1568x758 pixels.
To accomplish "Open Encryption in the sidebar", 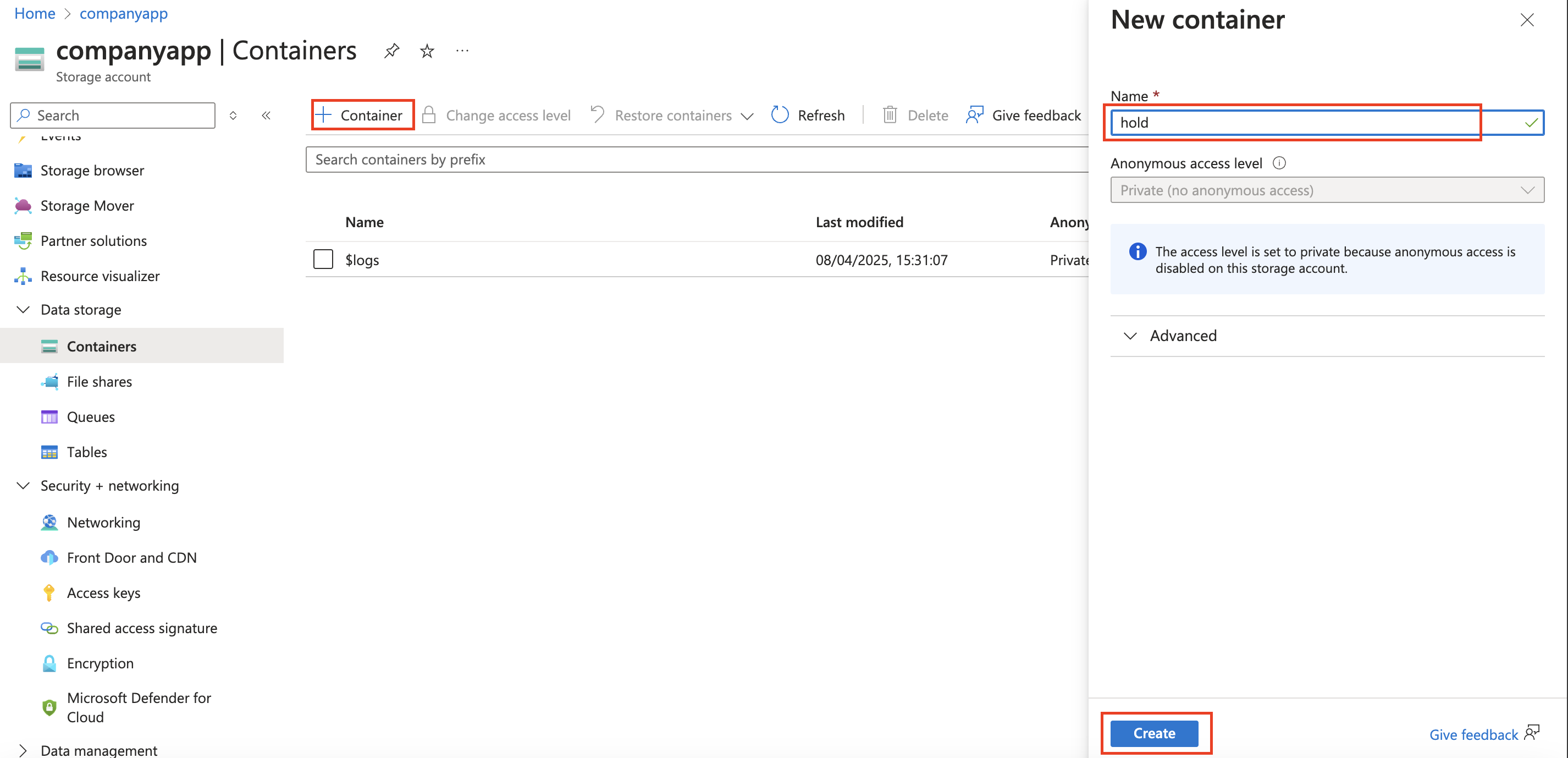I will tap(101, 663).
